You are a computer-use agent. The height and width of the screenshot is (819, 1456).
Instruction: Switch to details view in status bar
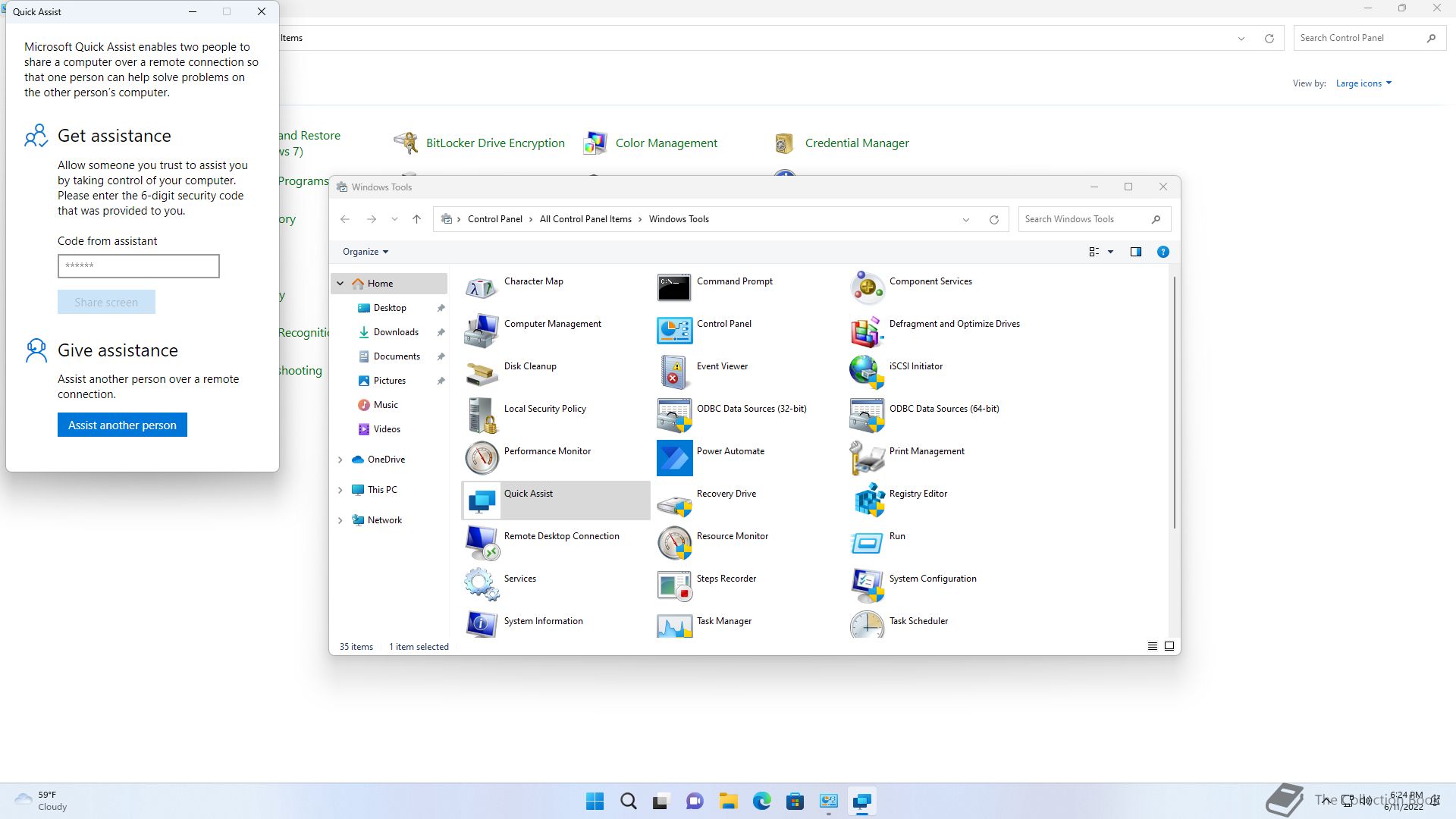(x=1152, y=646)
